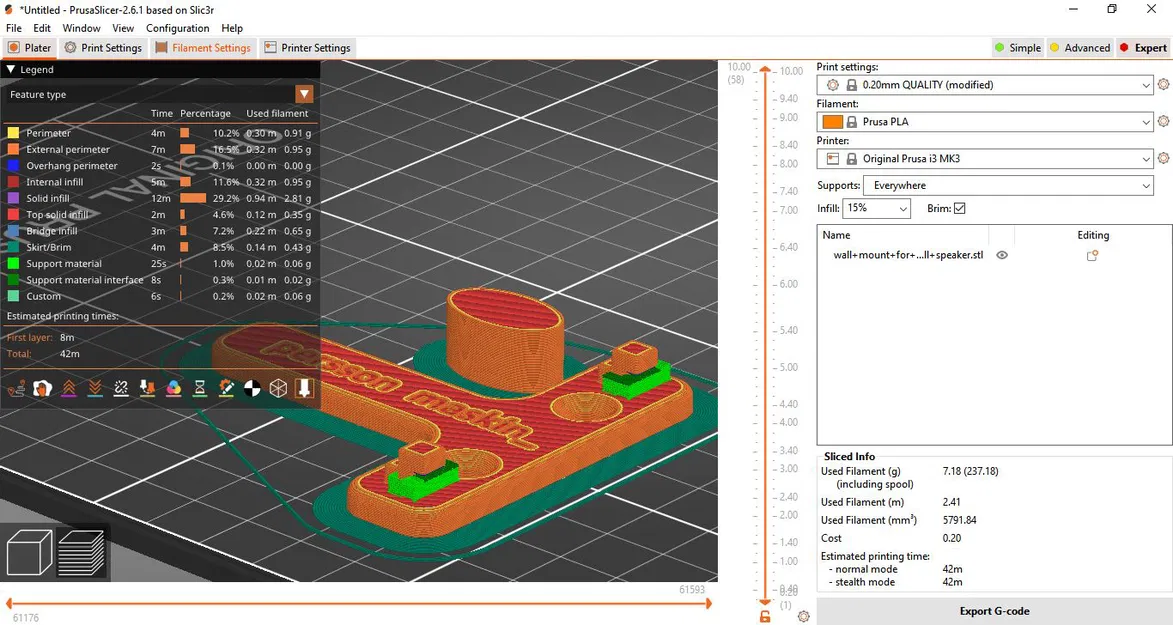Open print settings gear next to 0.20mm QUALITY
Screen dimensions: 1173x625
(1163, 85)
